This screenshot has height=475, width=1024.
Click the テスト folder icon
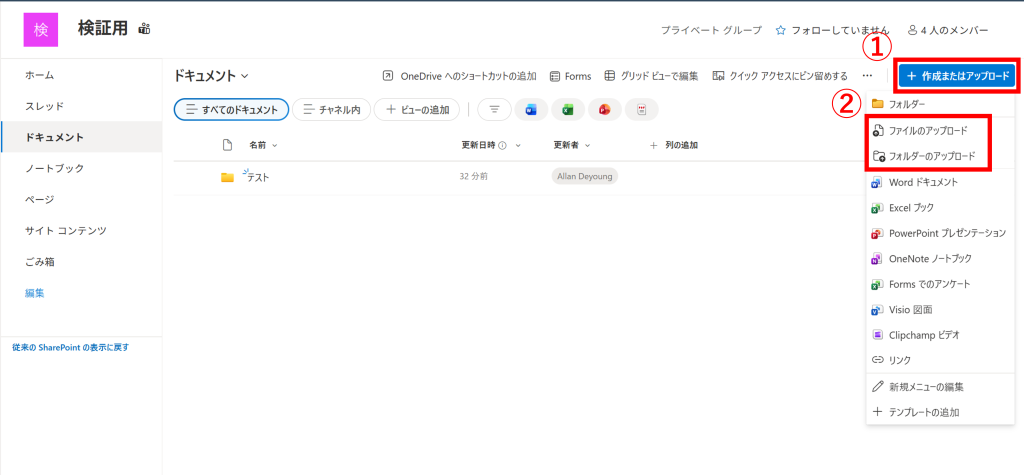point(227,177)
